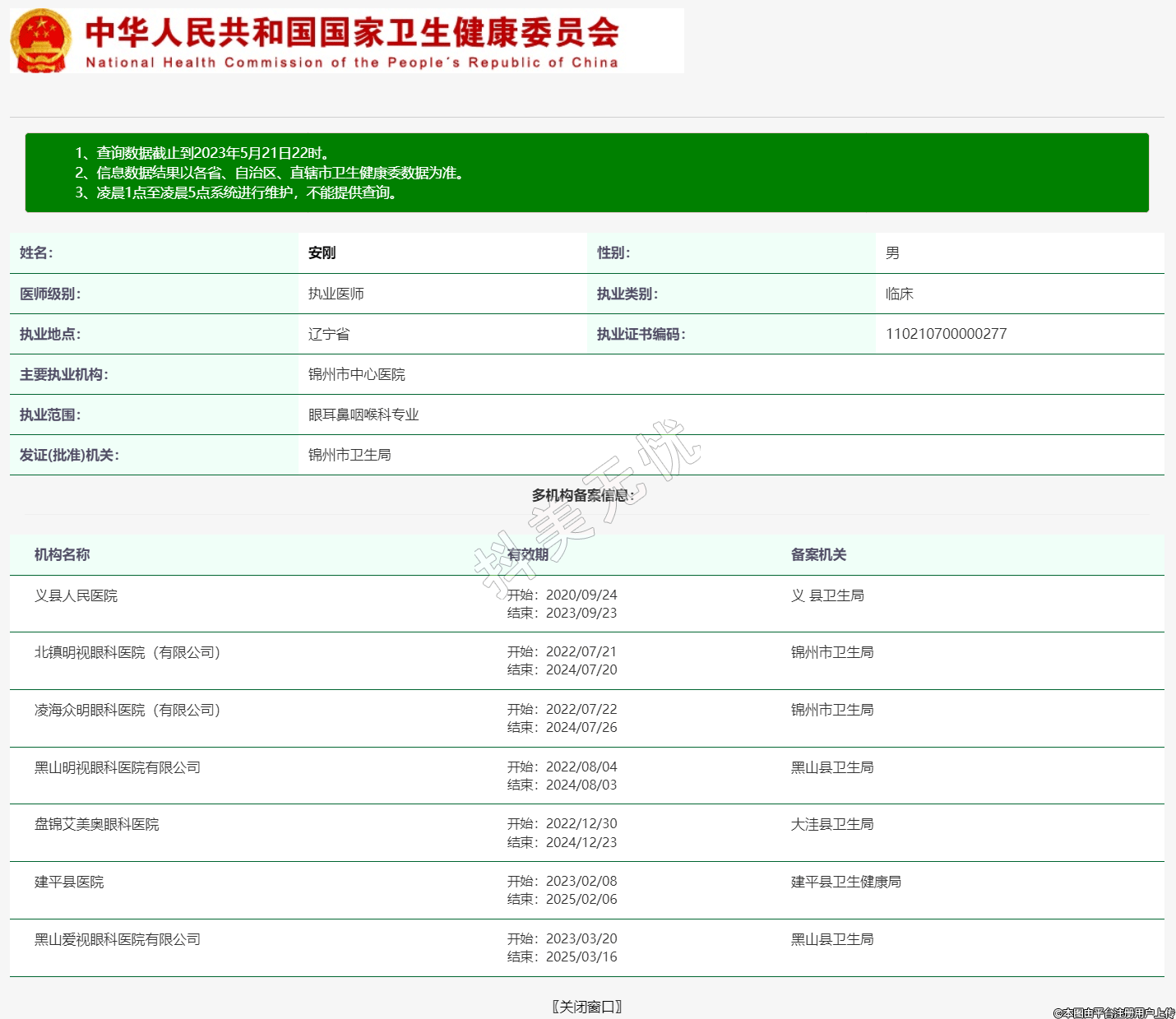Image resolution: width=1176 pixels, height=1019 pixels.
Task: Select 北镇明视眼科医院（有限公司） entry
Action: point(127,653)
